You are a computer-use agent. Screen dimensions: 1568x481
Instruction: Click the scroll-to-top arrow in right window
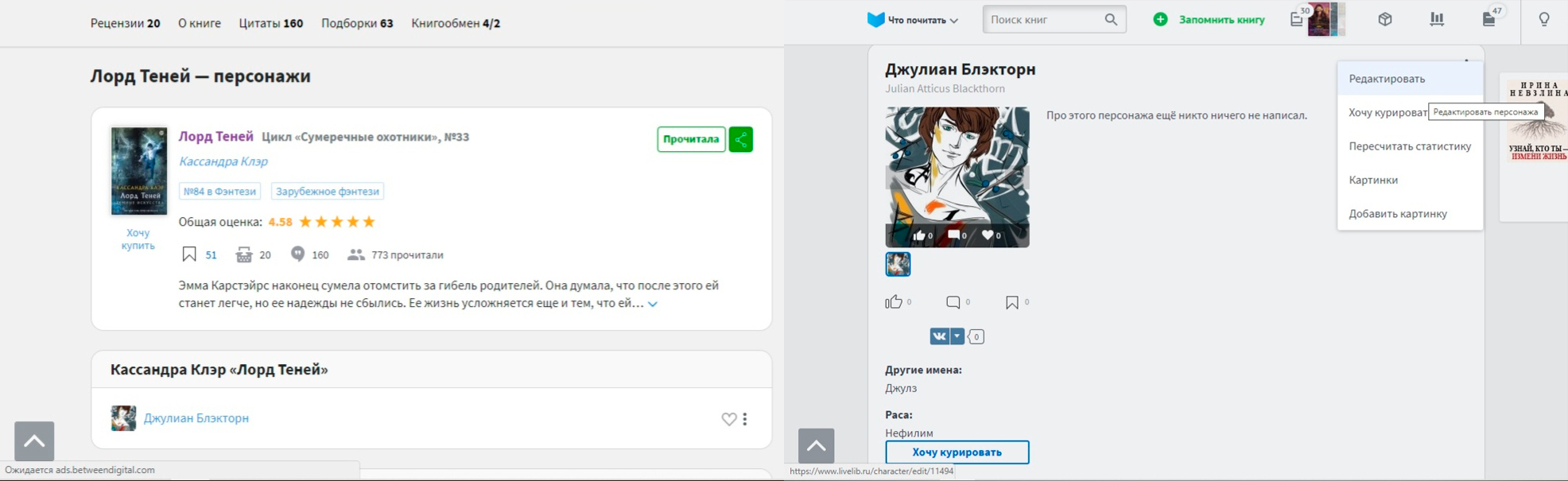(817, 446)
